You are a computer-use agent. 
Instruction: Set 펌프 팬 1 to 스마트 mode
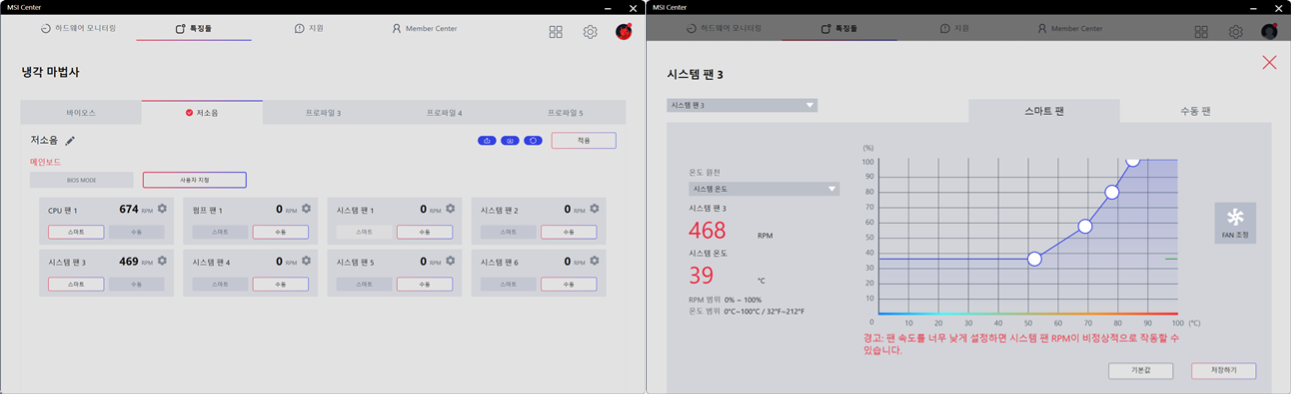220,232
